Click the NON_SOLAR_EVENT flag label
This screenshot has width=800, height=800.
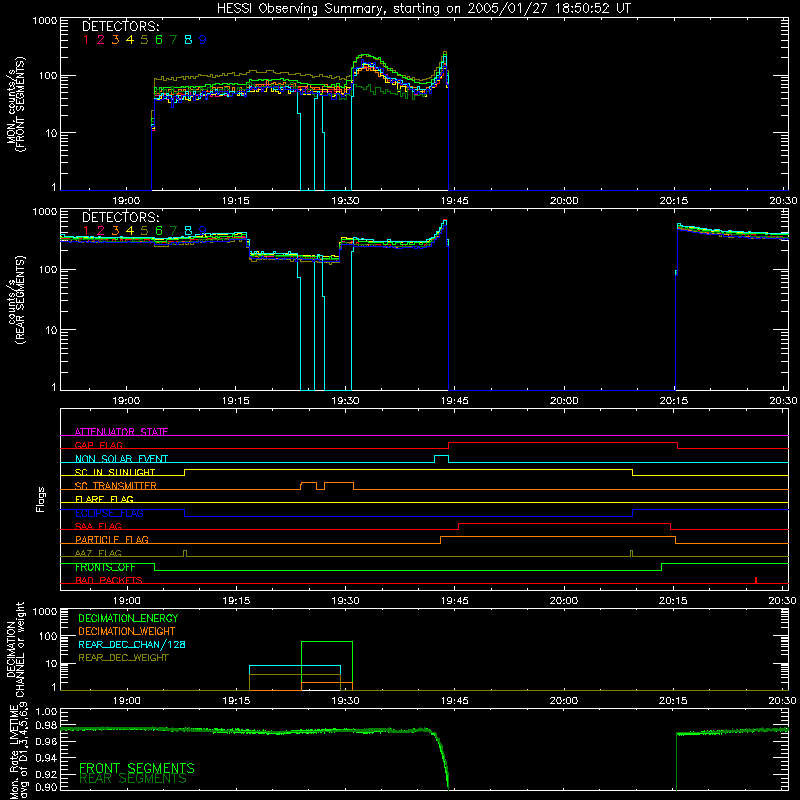tap(121, 459)
